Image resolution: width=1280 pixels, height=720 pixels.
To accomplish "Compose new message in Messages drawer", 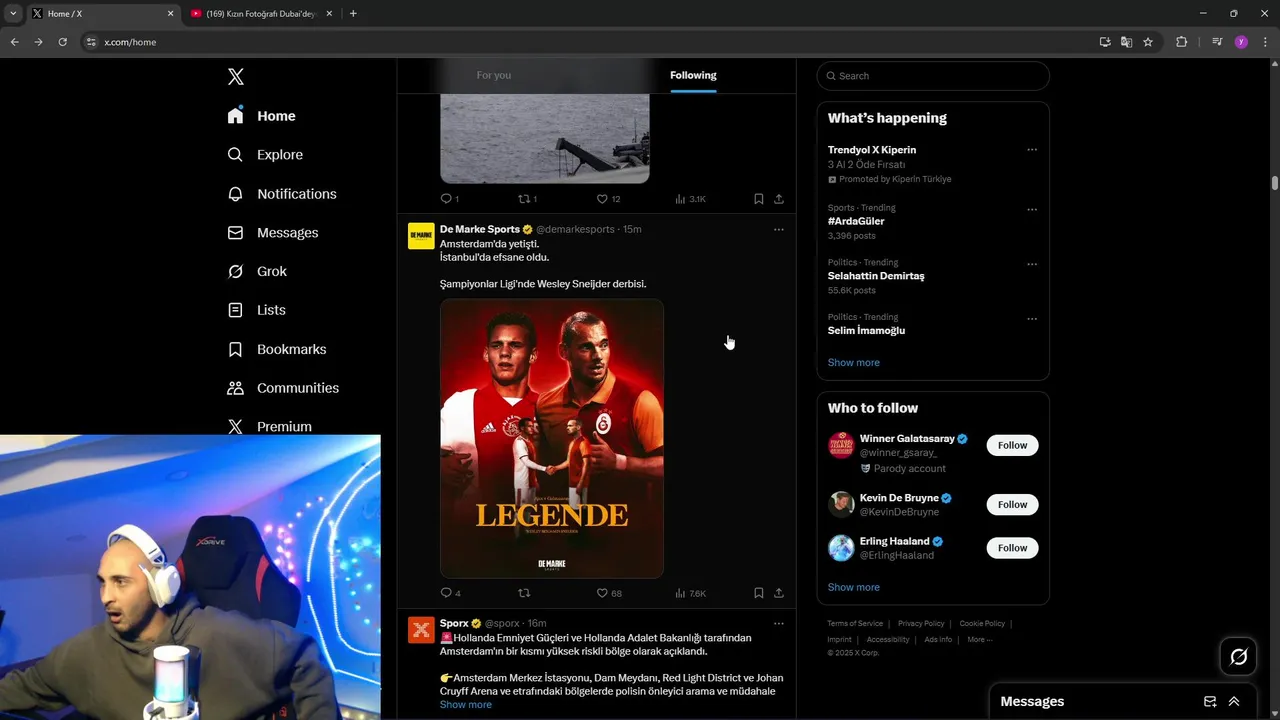I will point(1210,702).
